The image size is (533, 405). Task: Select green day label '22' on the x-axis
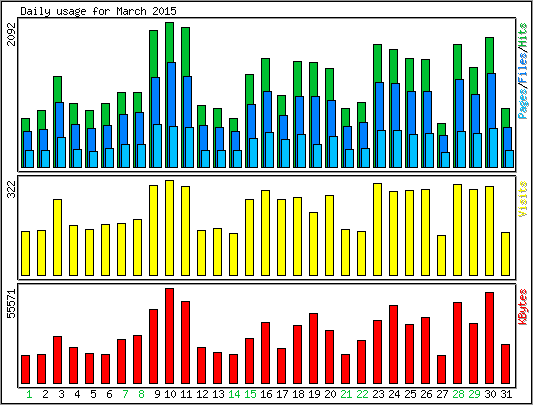coord(362,394)
